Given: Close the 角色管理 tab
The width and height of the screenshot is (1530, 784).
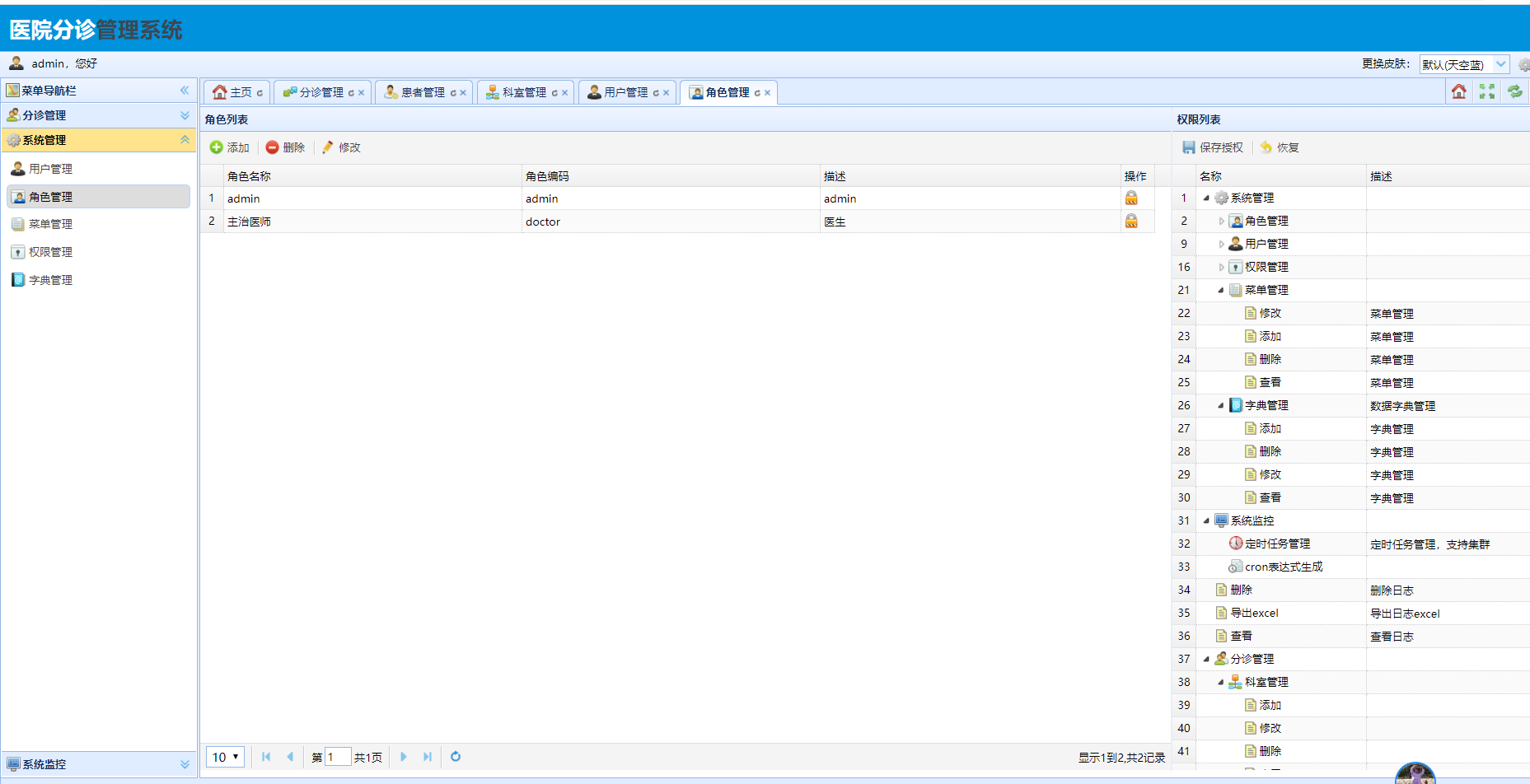Looking at the screenshot, I should 767,93.
